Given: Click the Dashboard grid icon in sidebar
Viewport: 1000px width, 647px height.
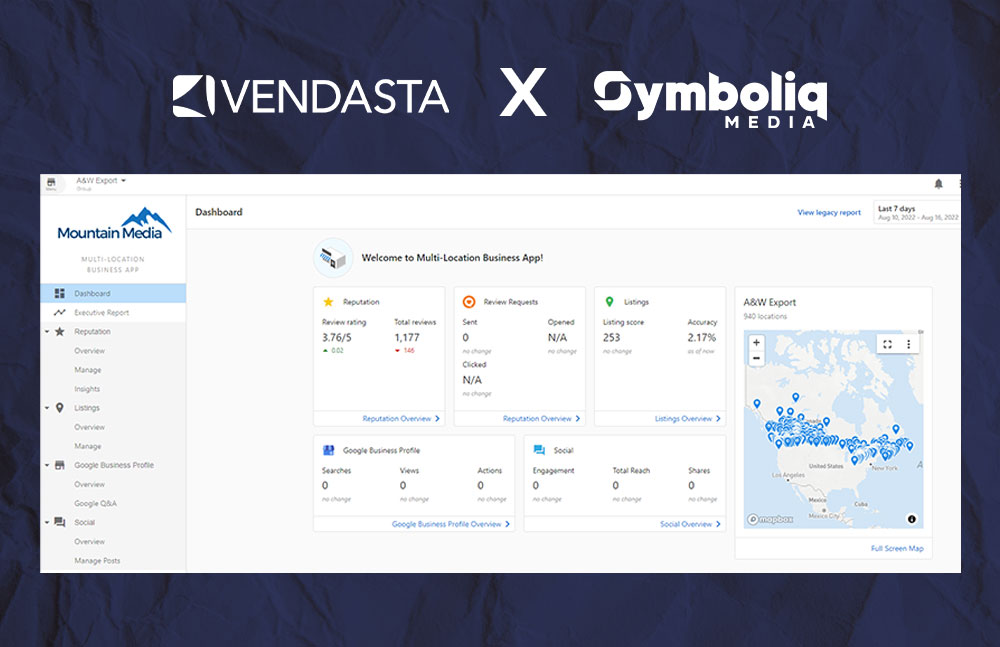Looking at the screenshot, I should pyautogui.click(x=59, y=294).
